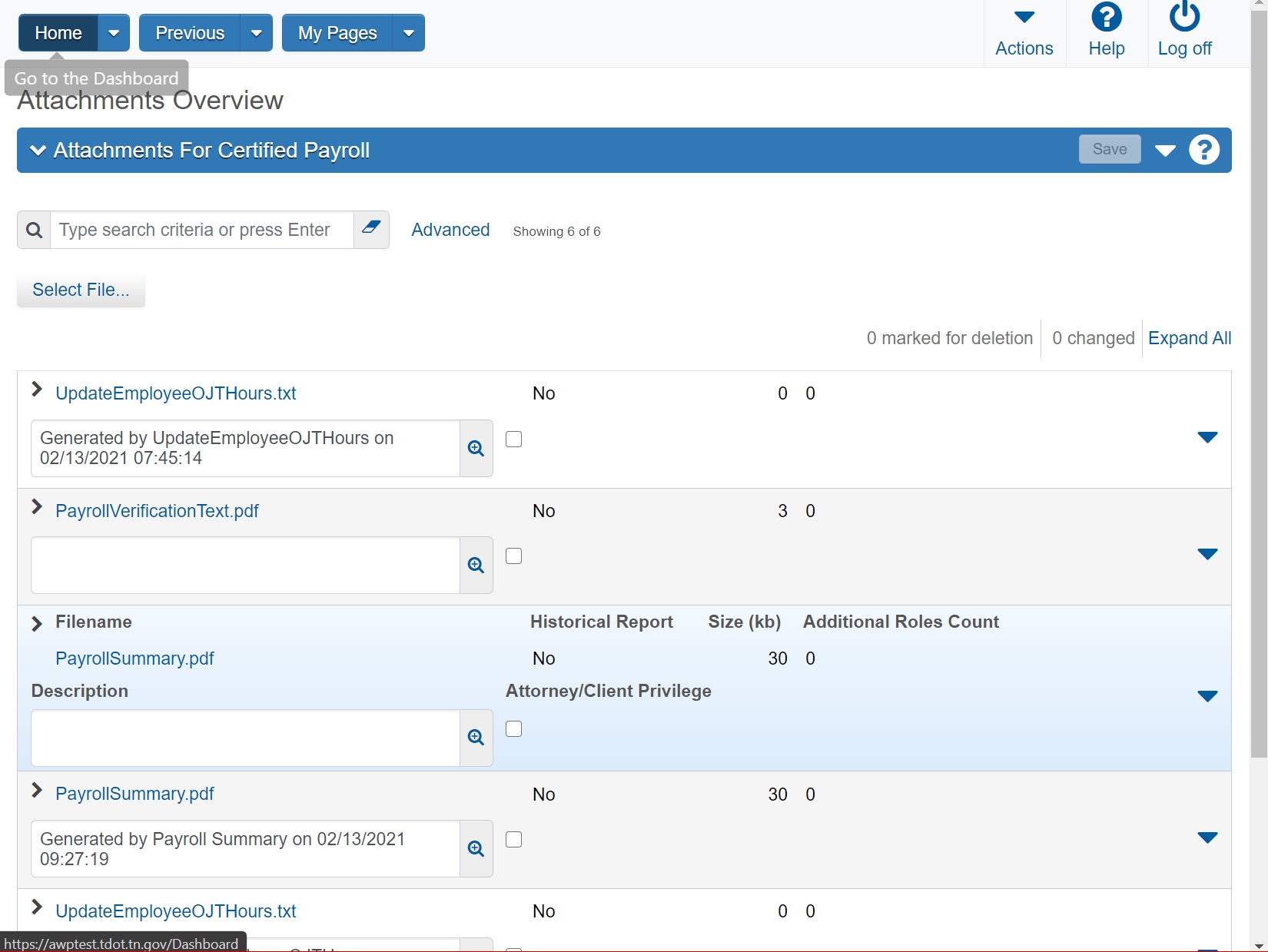Click the page vertical scrollbar
This screenshot has width=1268, height=952.
click(x=1259, y=384)
